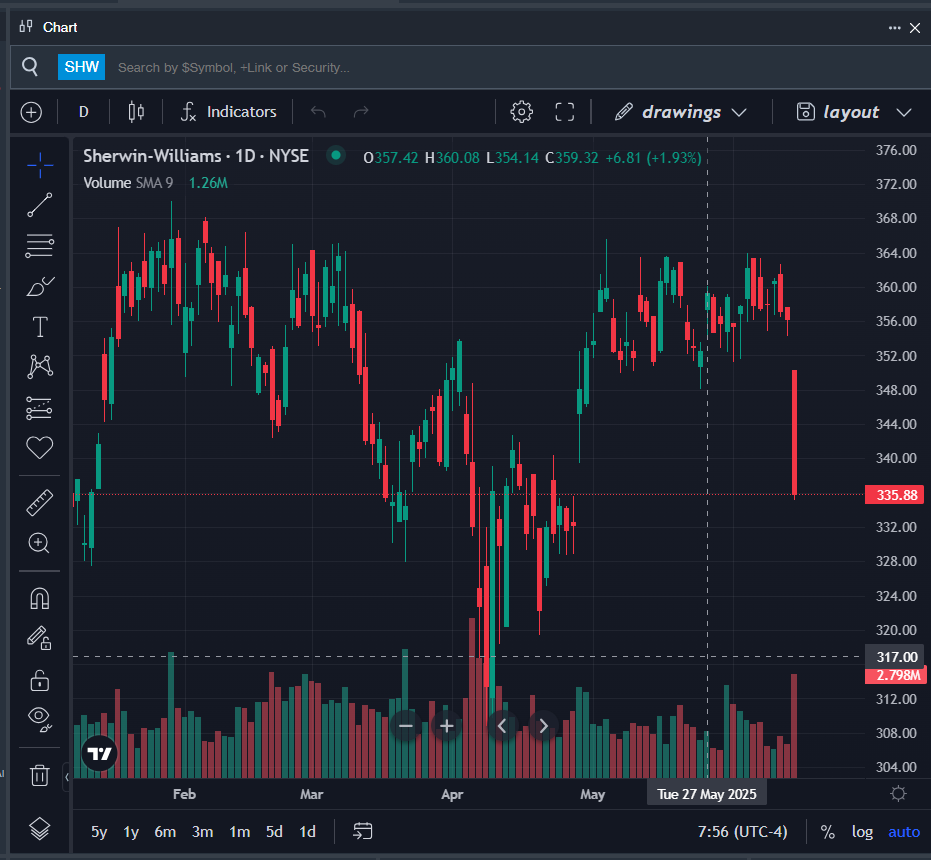Open the Indicators menu
Viewport: 931px width, 860px height.
pos(229,112)
